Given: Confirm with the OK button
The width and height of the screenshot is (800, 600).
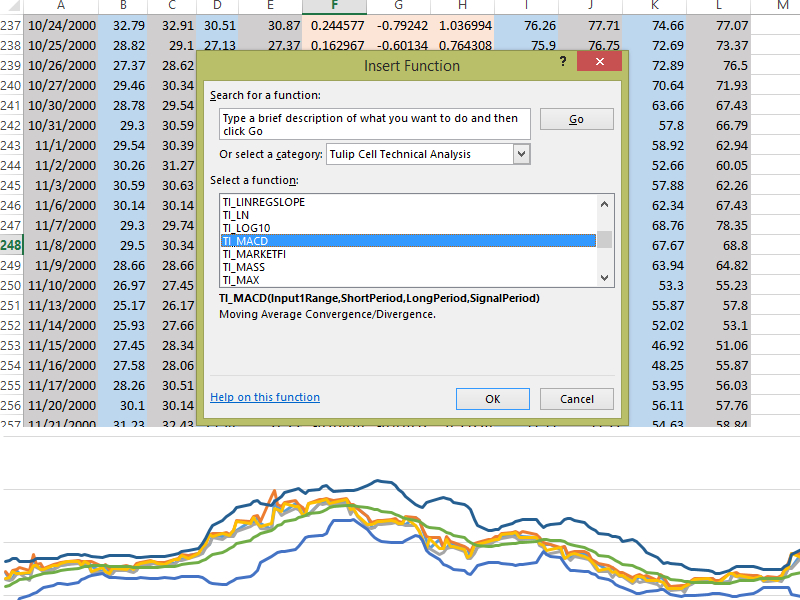Looking at the screenshot, I should point(492,398).
